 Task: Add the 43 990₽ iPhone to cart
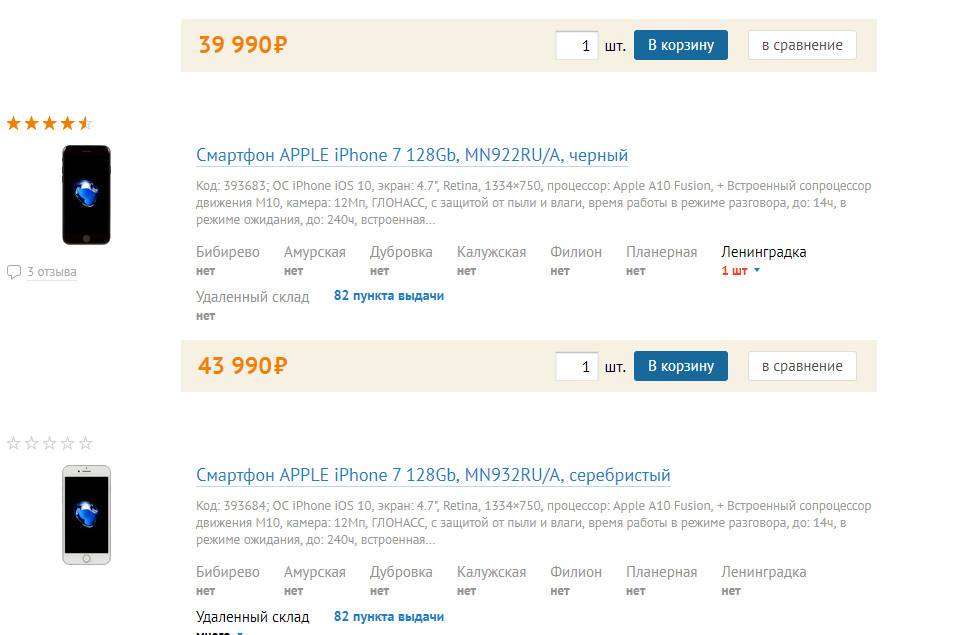tap(680, 366)
